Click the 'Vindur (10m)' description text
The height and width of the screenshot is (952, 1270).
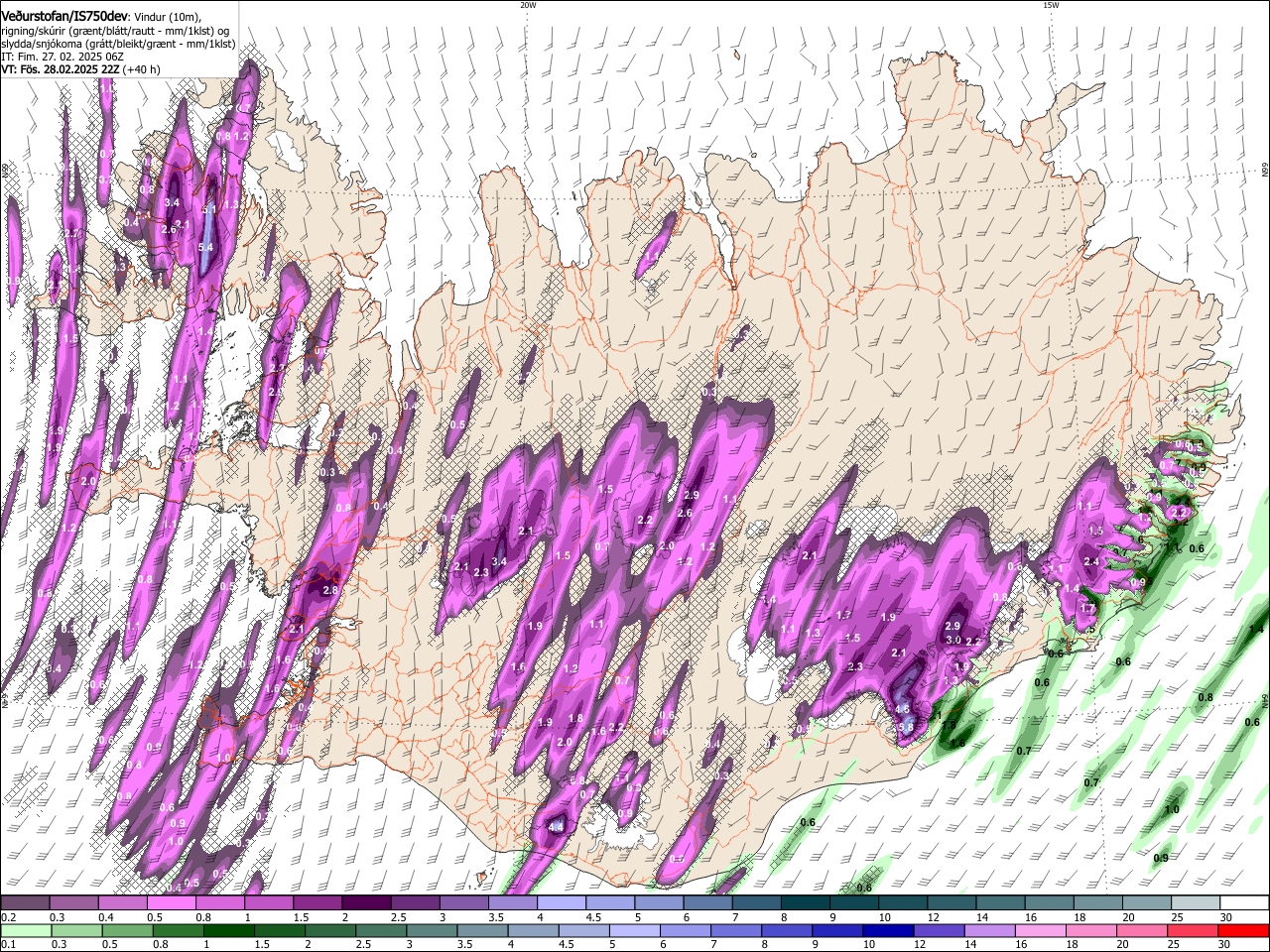[x=168, y=18]
